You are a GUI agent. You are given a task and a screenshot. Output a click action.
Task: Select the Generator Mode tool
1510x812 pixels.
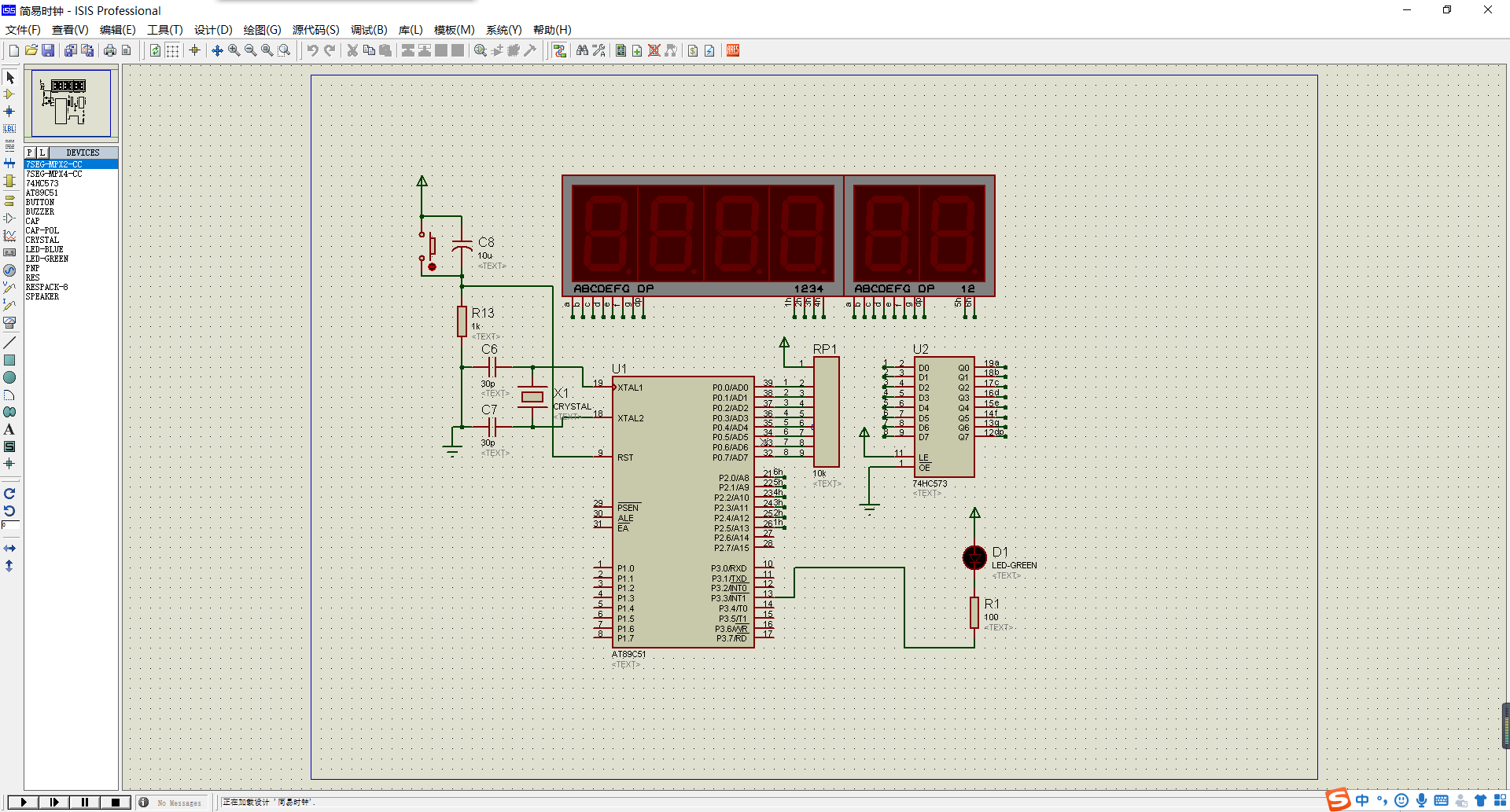9,270
